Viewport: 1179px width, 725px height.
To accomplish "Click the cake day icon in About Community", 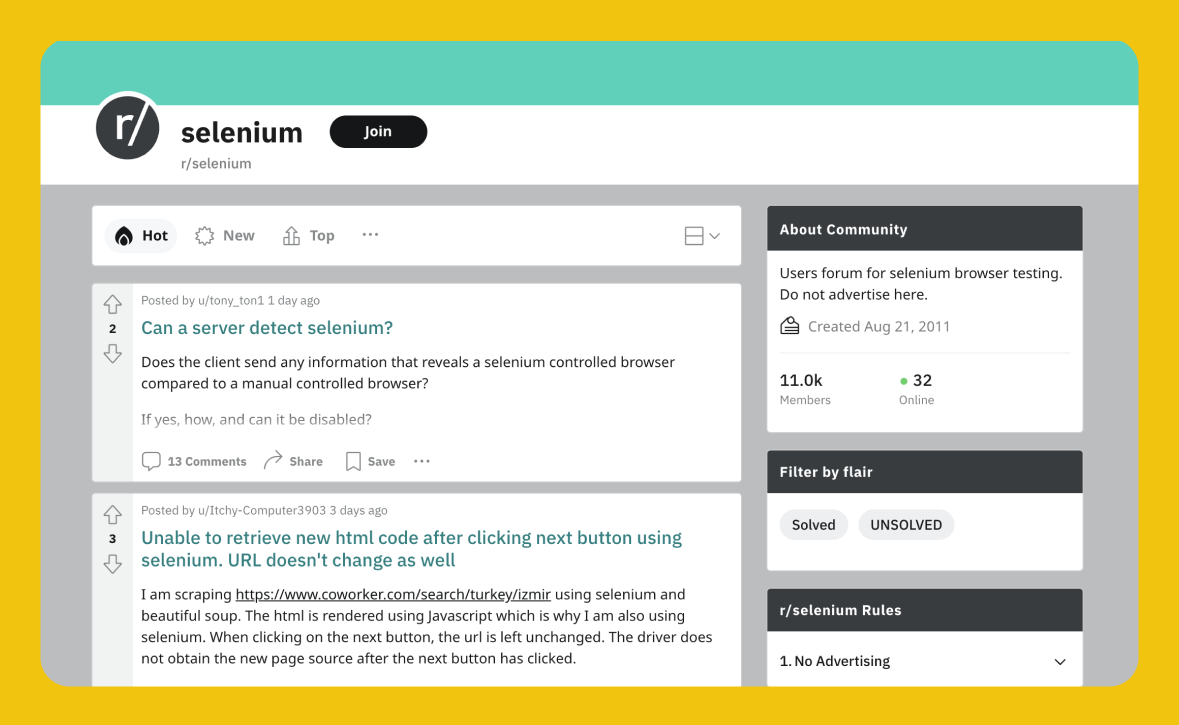I will [788, 326].
